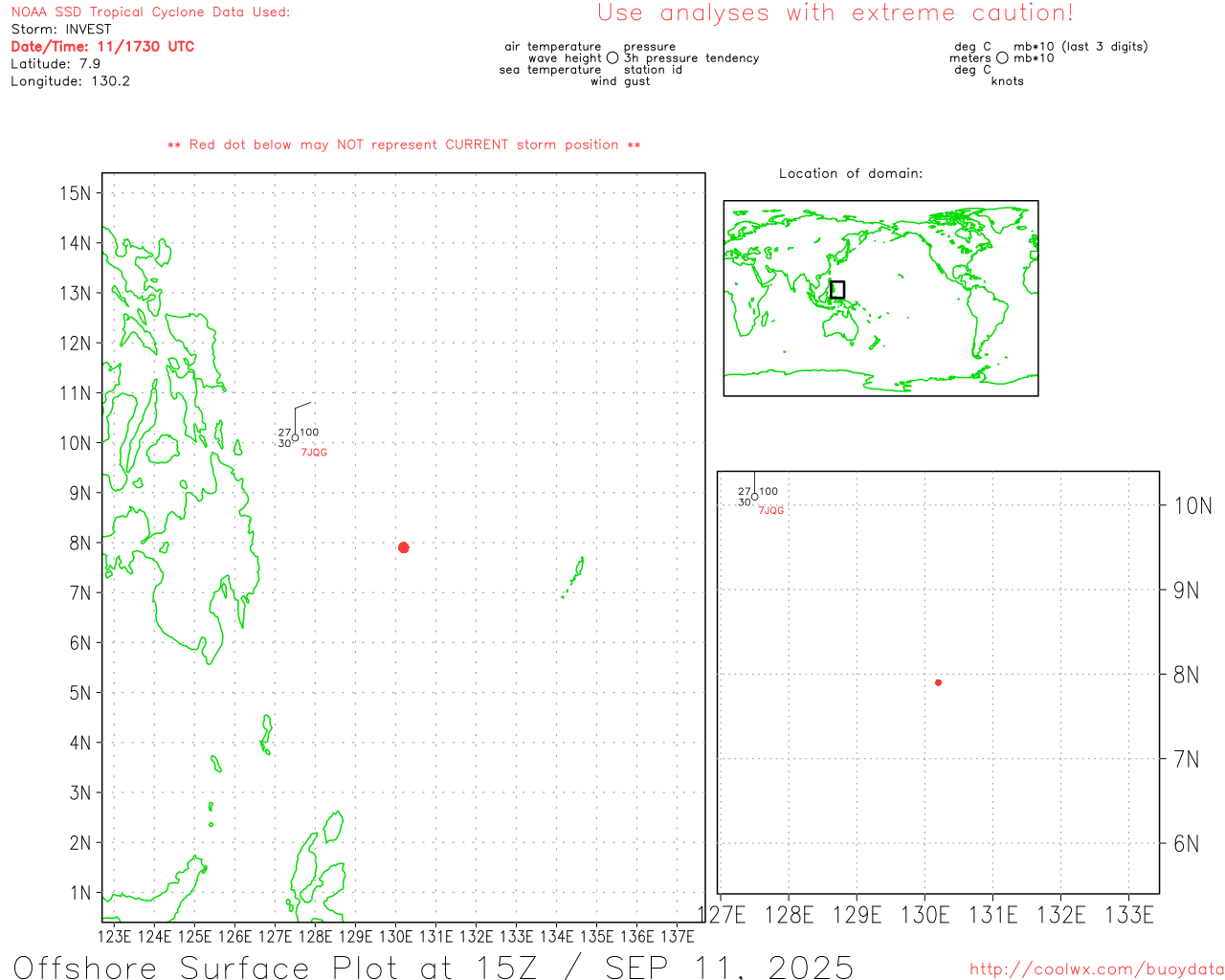This screenshot has width=1225, height=980.
Task: Click the pressure value 100 in the main map
Action: click(x=309, y=433)
